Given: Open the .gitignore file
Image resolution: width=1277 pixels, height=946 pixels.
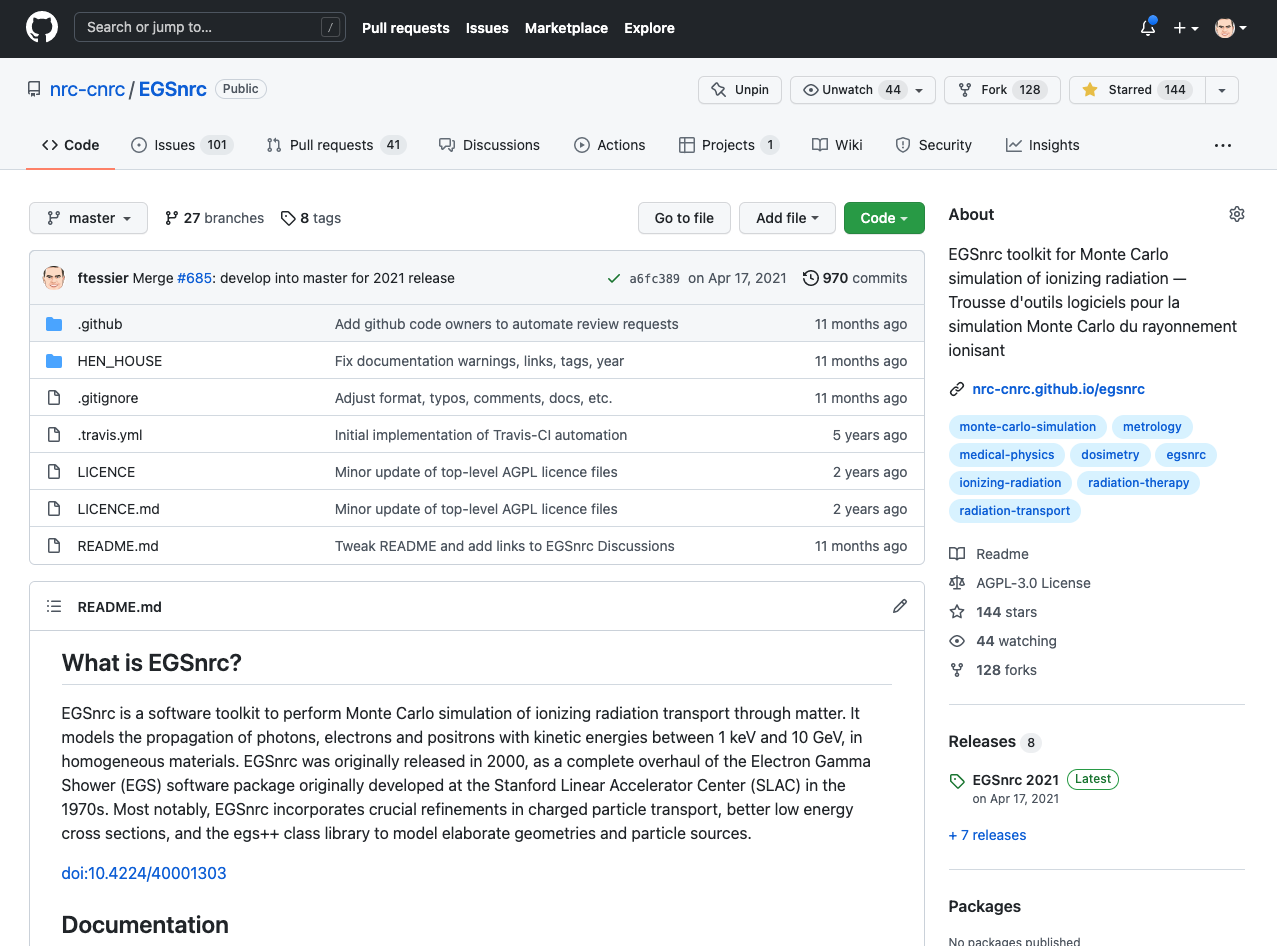Looking at the screenshot, I should click(x=108, y=398).
